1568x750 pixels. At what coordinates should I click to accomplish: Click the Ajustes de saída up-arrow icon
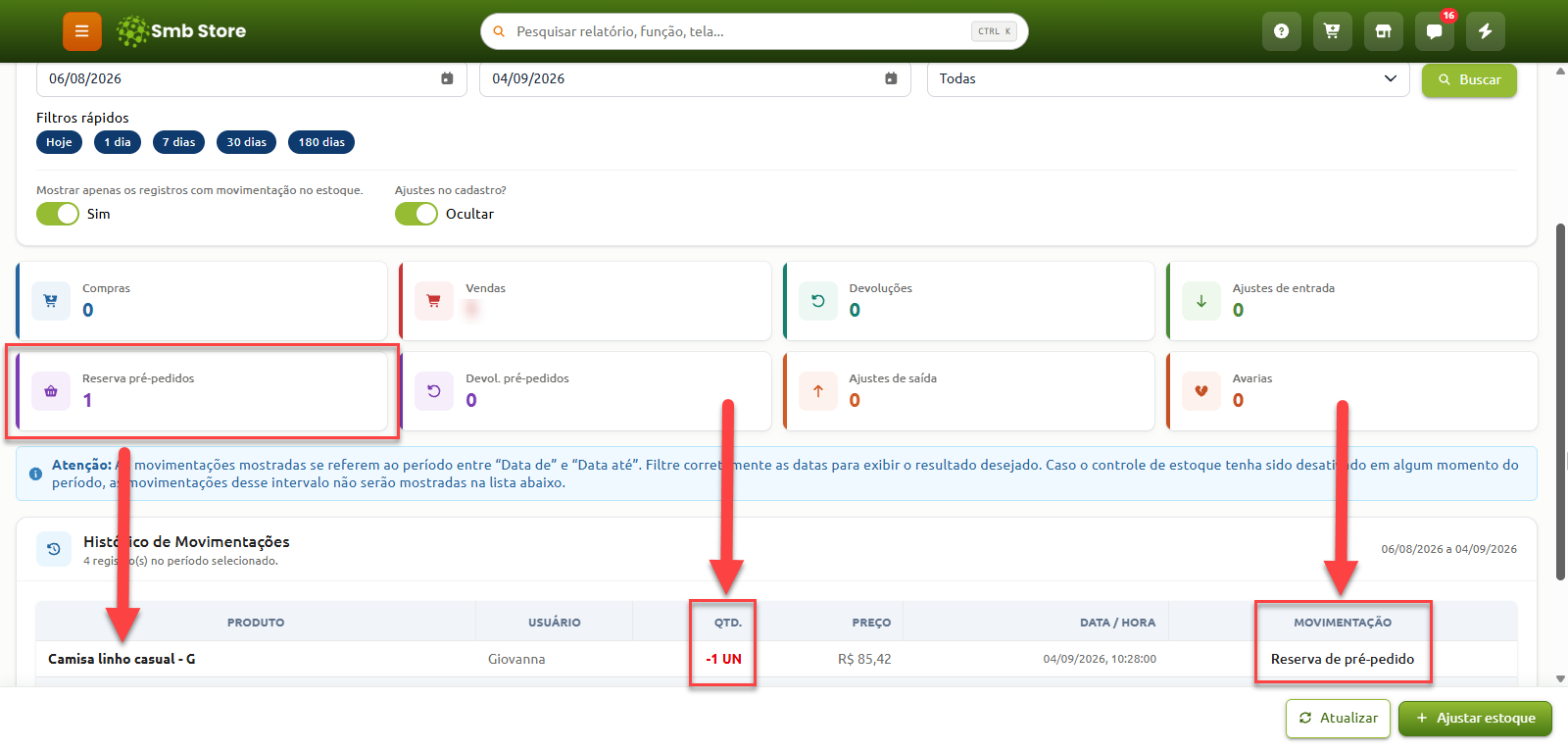coord(818,391)
